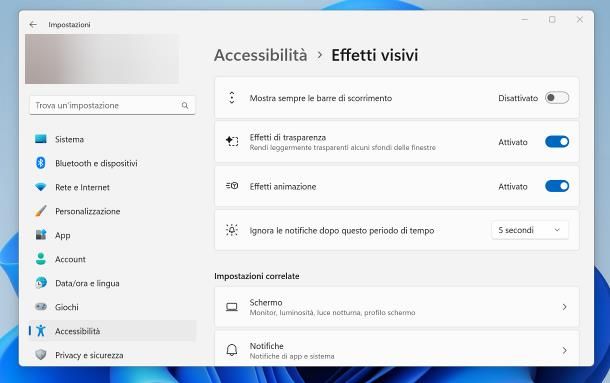Click the Impostazioni correlate heading
610x383 pixels.
(257, 276)
